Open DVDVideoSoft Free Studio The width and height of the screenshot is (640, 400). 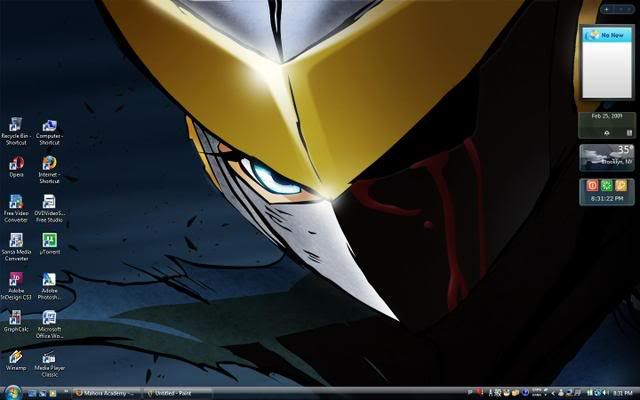(x=49, y=202)
